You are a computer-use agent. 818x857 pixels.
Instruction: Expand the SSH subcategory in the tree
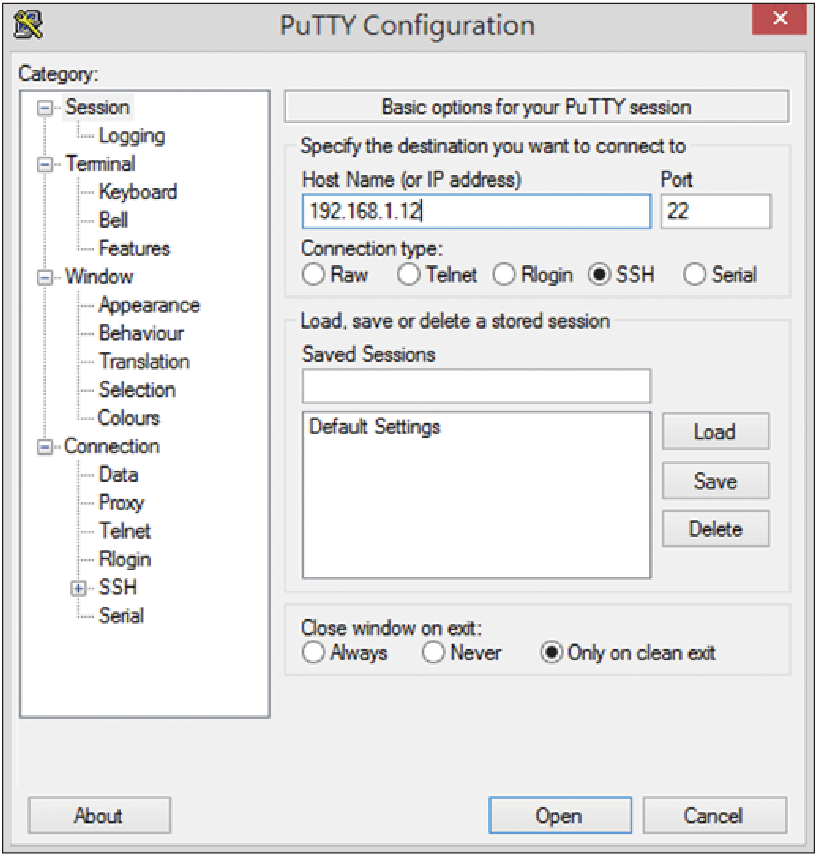coord(79,588)
